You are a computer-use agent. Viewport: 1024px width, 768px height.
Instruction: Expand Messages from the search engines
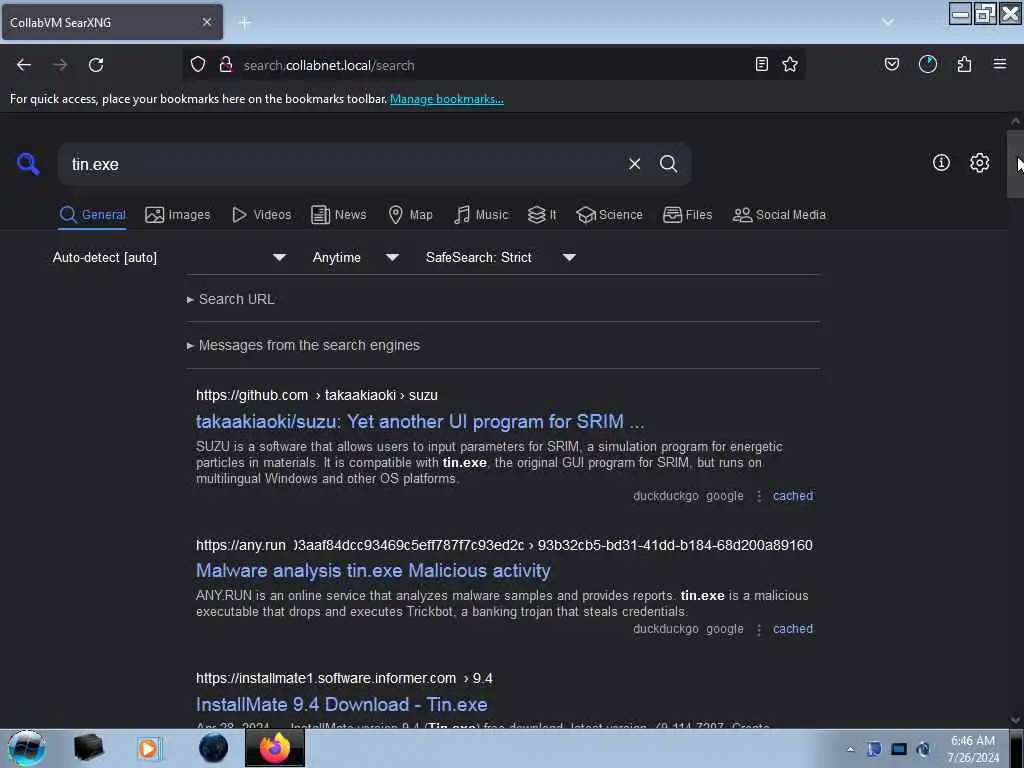[303, 345]
